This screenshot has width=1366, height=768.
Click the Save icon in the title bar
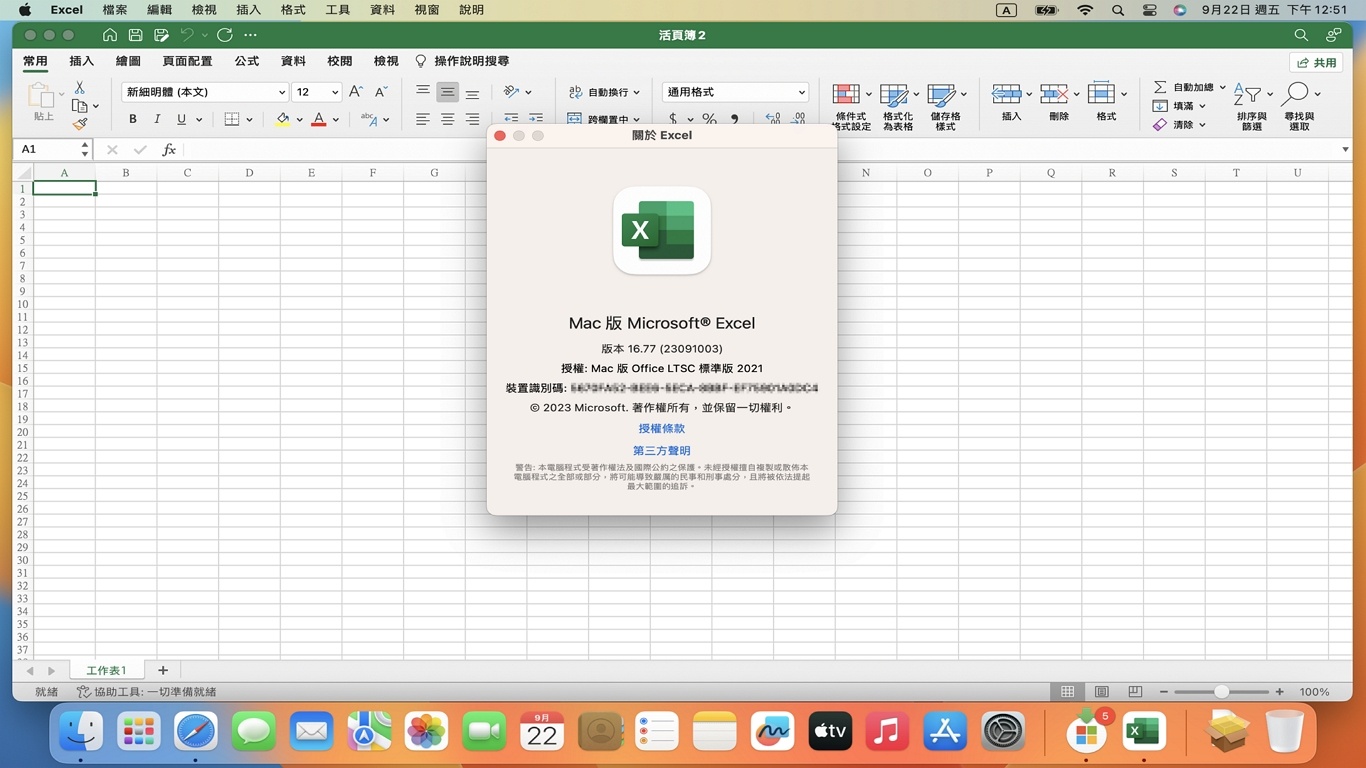point(135,35)
